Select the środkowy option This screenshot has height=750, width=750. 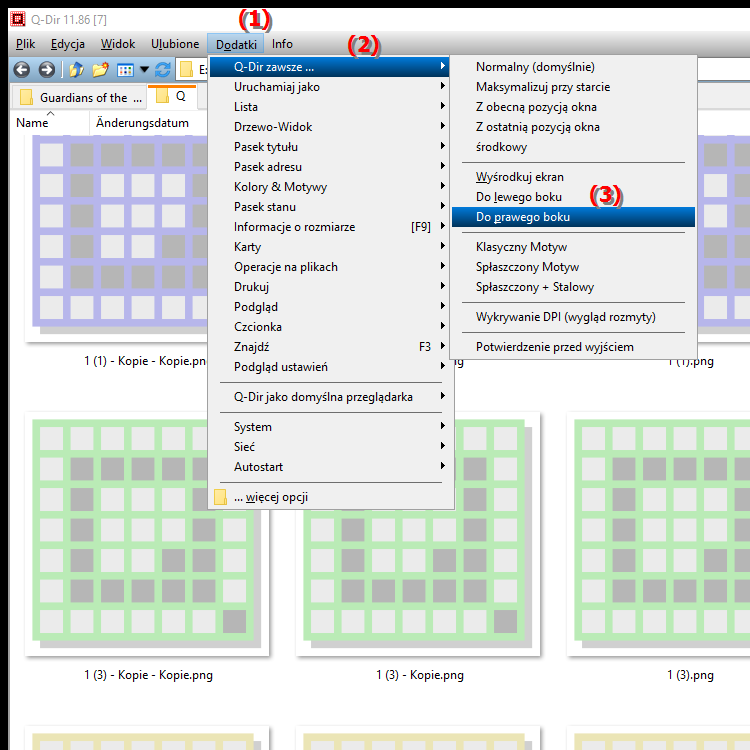tap(573, 147)
